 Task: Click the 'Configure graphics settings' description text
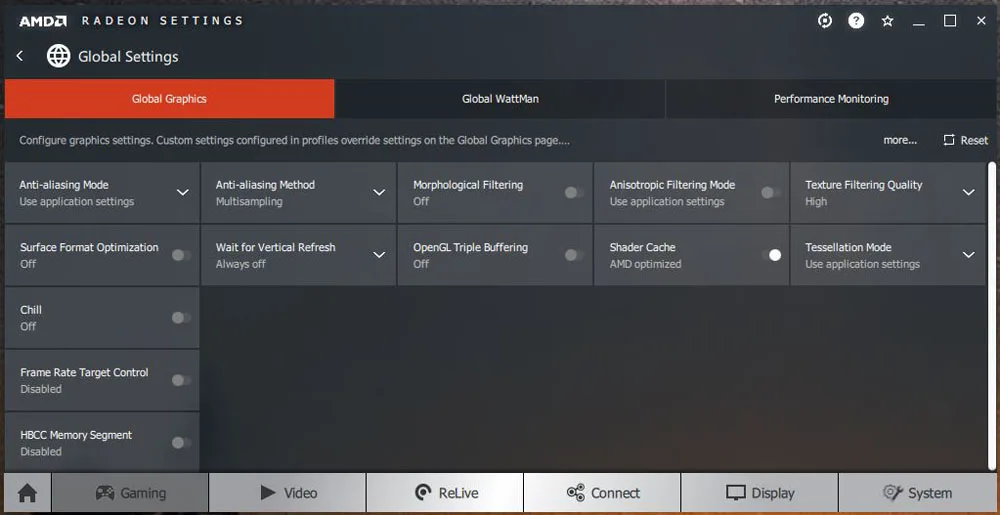tap(294, 140)
